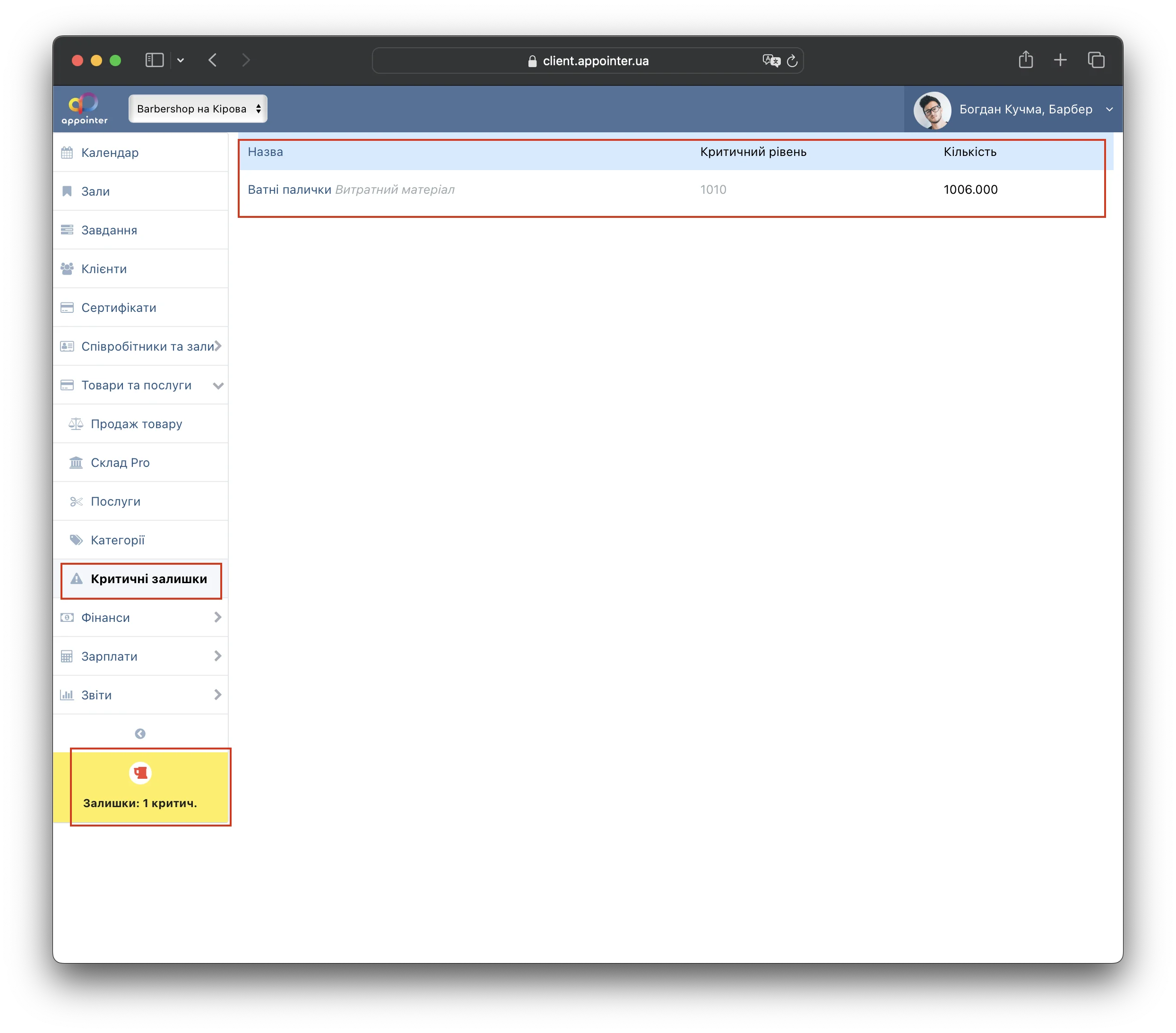Open Safari tab group dropdown arrow

tap(181, 60)
